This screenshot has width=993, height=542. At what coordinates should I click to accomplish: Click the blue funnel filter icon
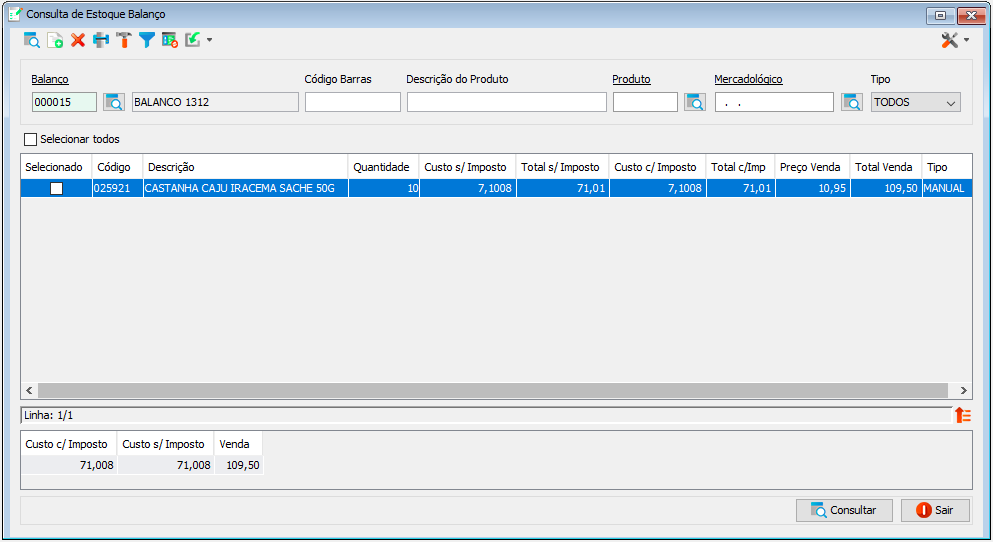pos(147,41)
